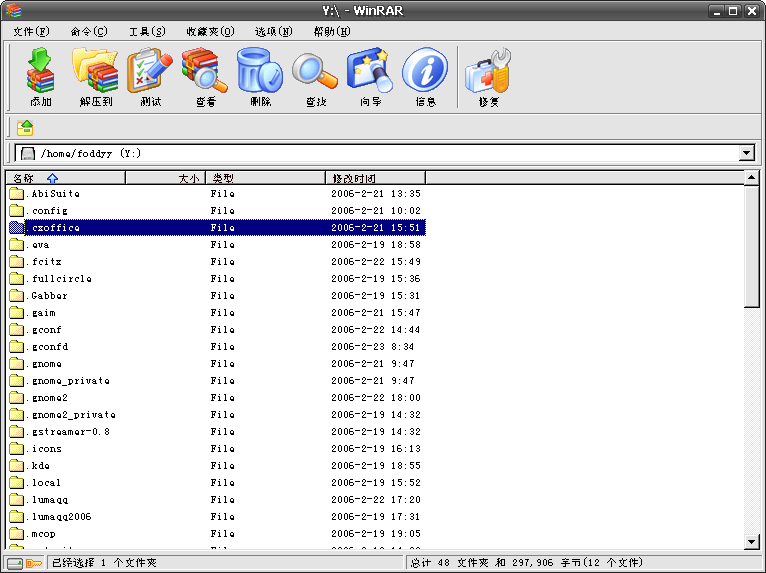This screenshot has width=766, height=573.
Task: Click the .icons folder icon
Action: pyautogui.click(x=17, y=448)
